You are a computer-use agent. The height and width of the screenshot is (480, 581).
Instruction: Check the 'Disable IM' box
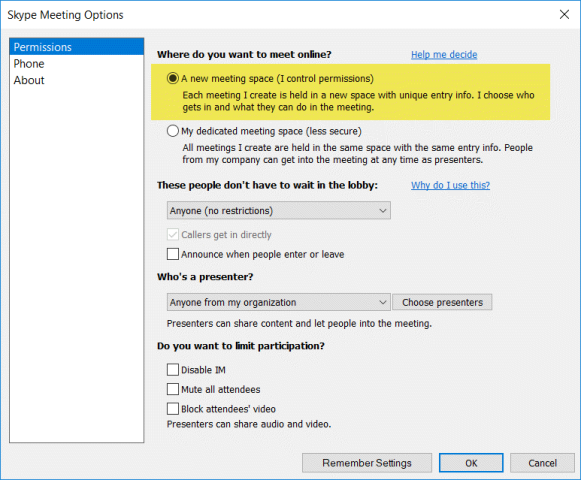click(x=173, y=370)
